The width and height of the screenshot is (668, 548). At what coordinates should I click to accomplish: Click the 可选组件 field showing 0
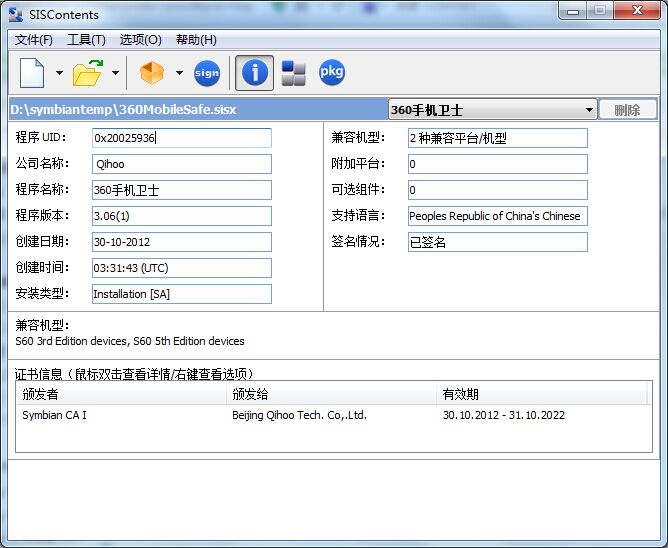(x=498, y=190)
